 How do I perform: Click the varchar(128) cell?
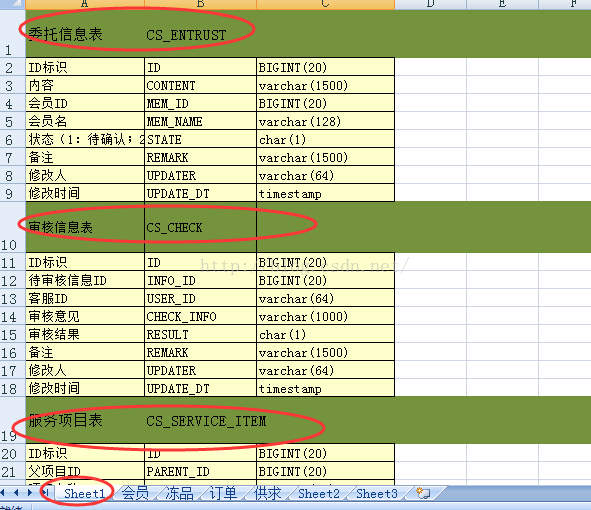[x=325, y=121]
